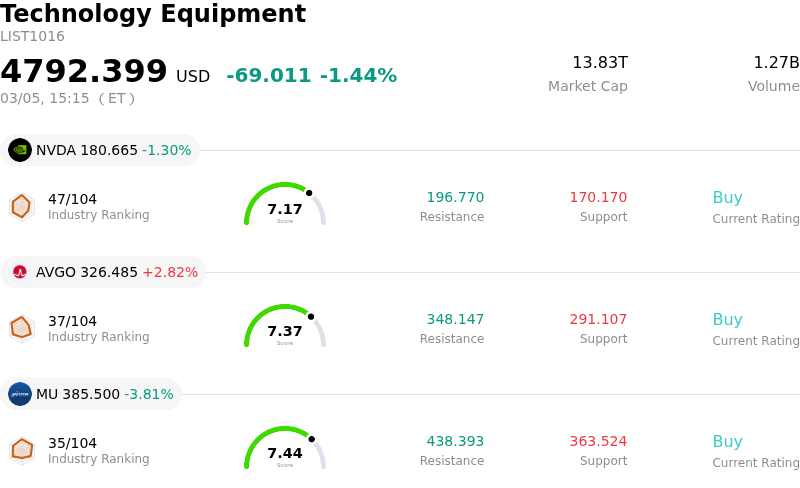Click the NVDA 7.17 score gauge
Image resolution: width=800 pixels, height=488 pixels.
click(285, 206)
